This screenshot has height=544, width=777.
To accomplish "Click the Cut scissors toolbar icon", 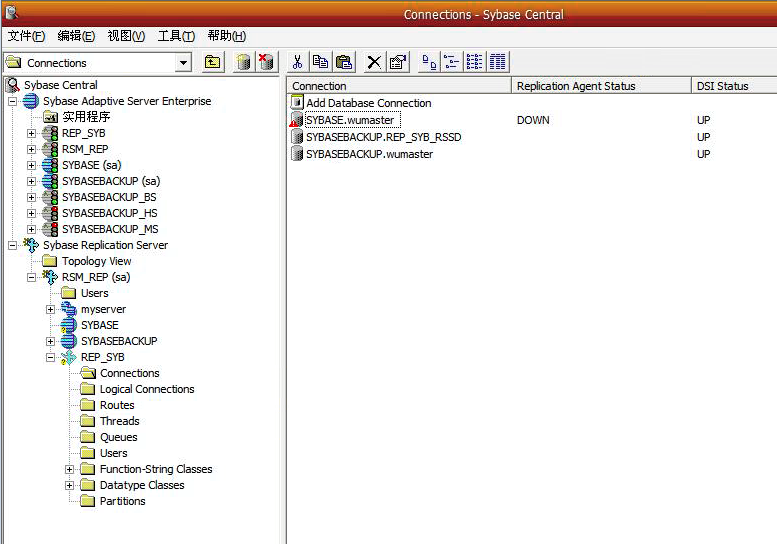I will pos(297,62).
